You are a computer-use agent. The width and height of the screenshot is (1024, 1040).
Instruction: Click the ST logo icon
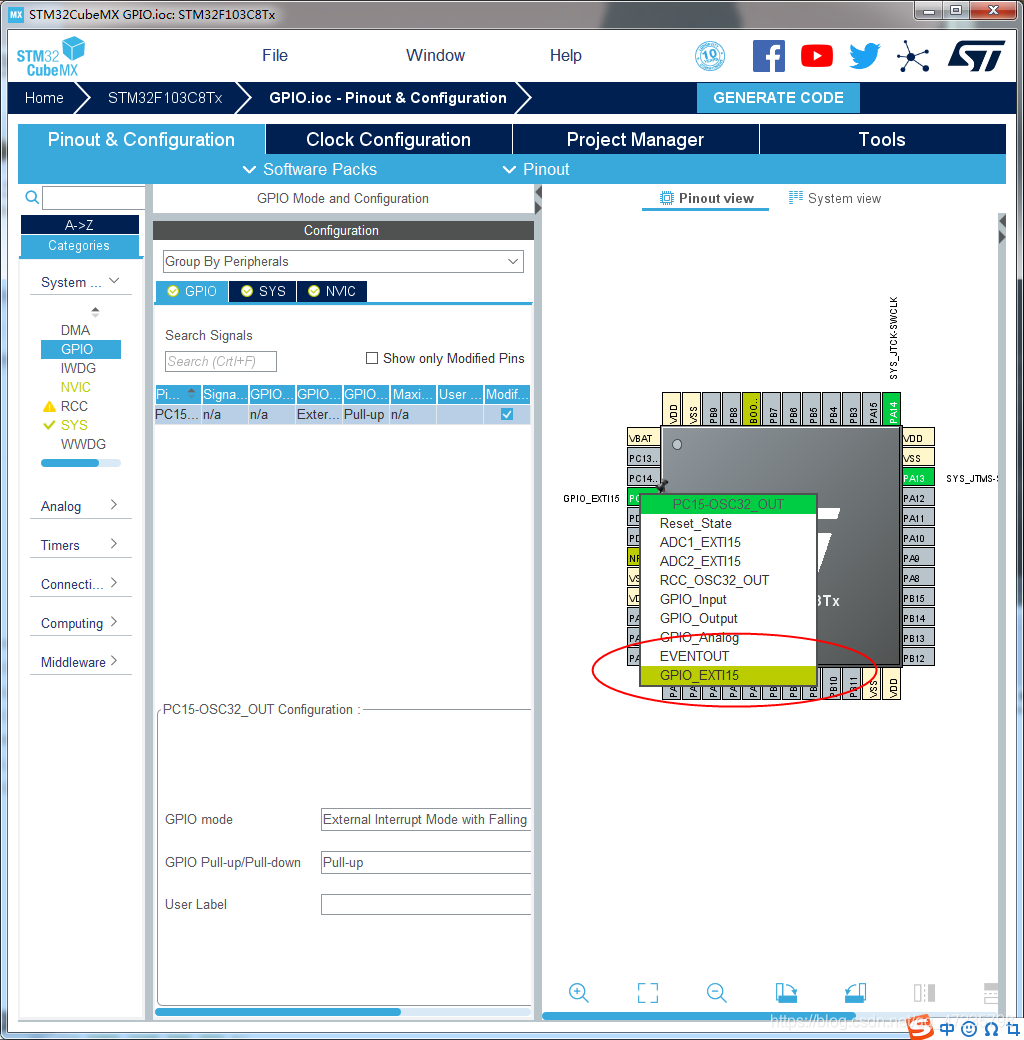[976, 56]
